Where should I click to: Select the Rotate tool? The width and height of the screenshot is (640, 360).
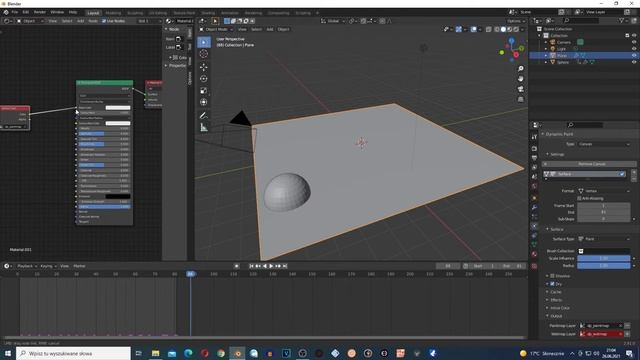[x=204, y=78]
